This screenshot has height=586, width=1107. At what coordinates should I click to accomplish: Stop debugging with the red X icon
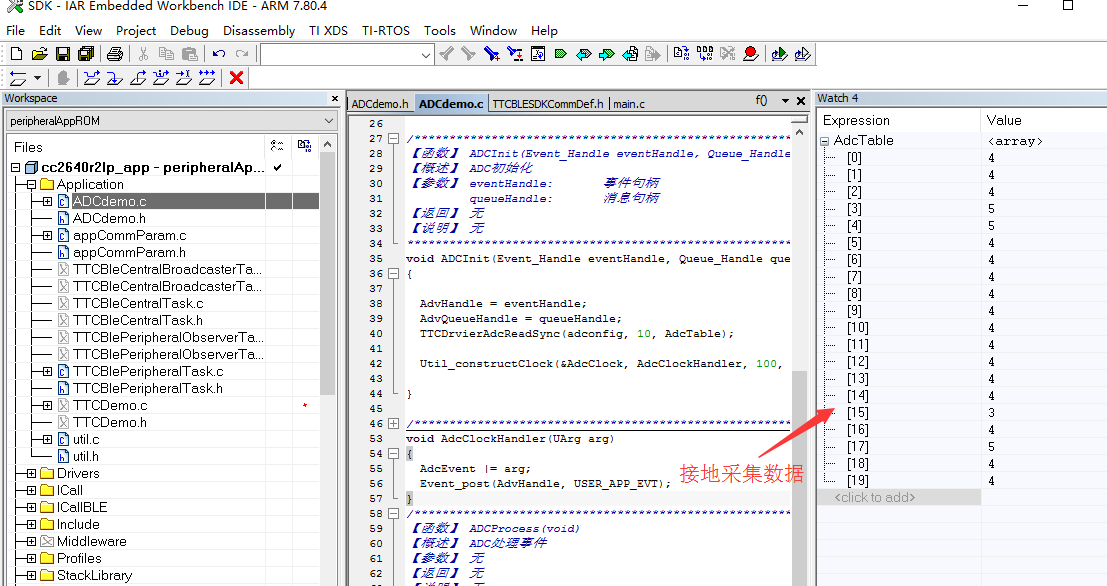click(237, 78)
